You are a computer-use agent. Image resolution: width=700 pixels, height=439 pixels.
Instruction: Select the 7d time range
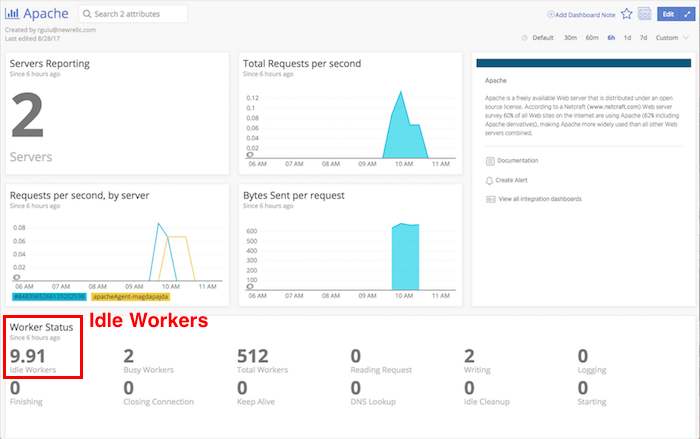coord(643,38)
